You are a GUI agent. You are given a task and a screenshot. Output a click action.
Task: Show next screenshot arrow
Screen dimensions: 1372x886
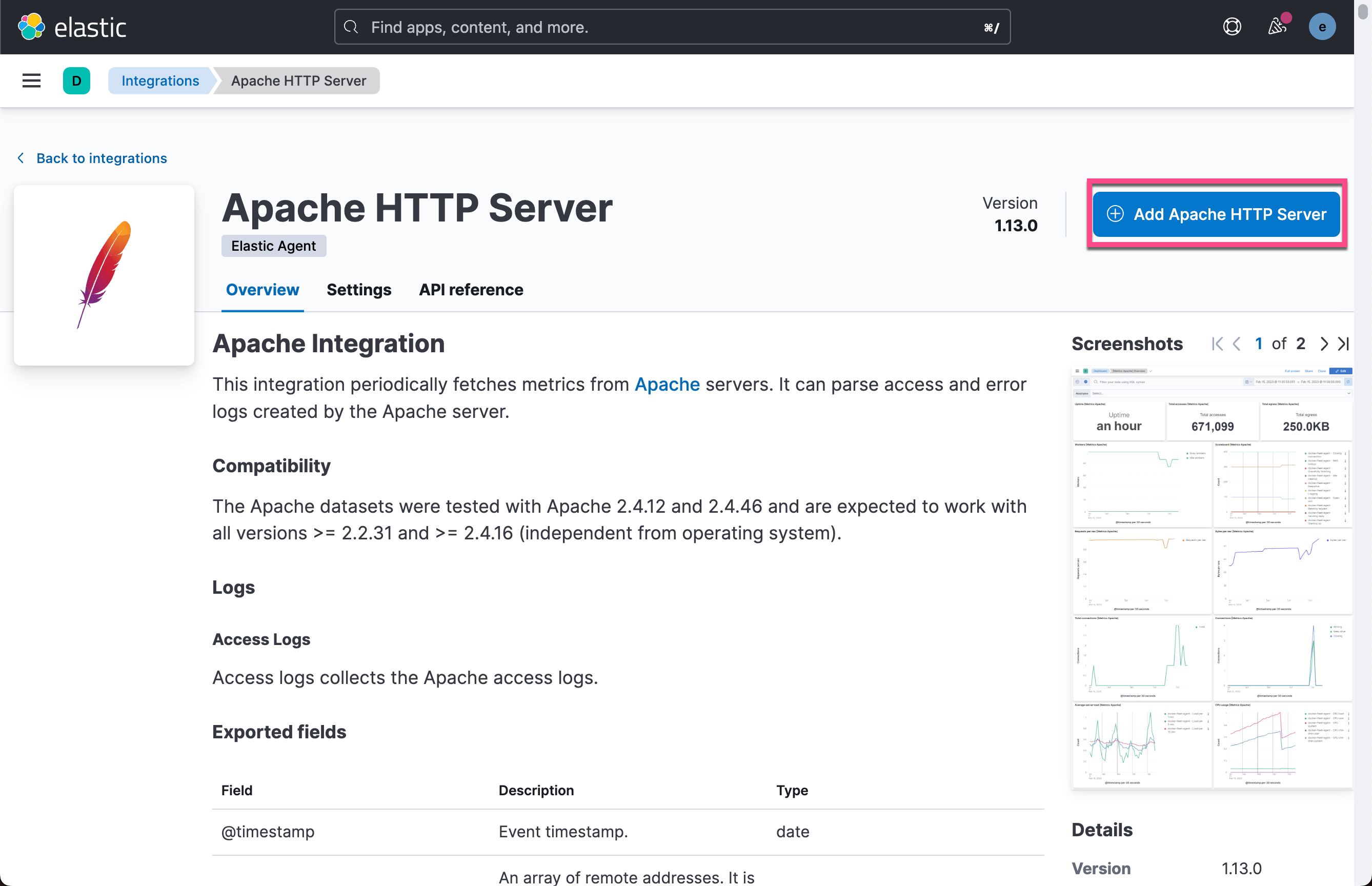1324,344
